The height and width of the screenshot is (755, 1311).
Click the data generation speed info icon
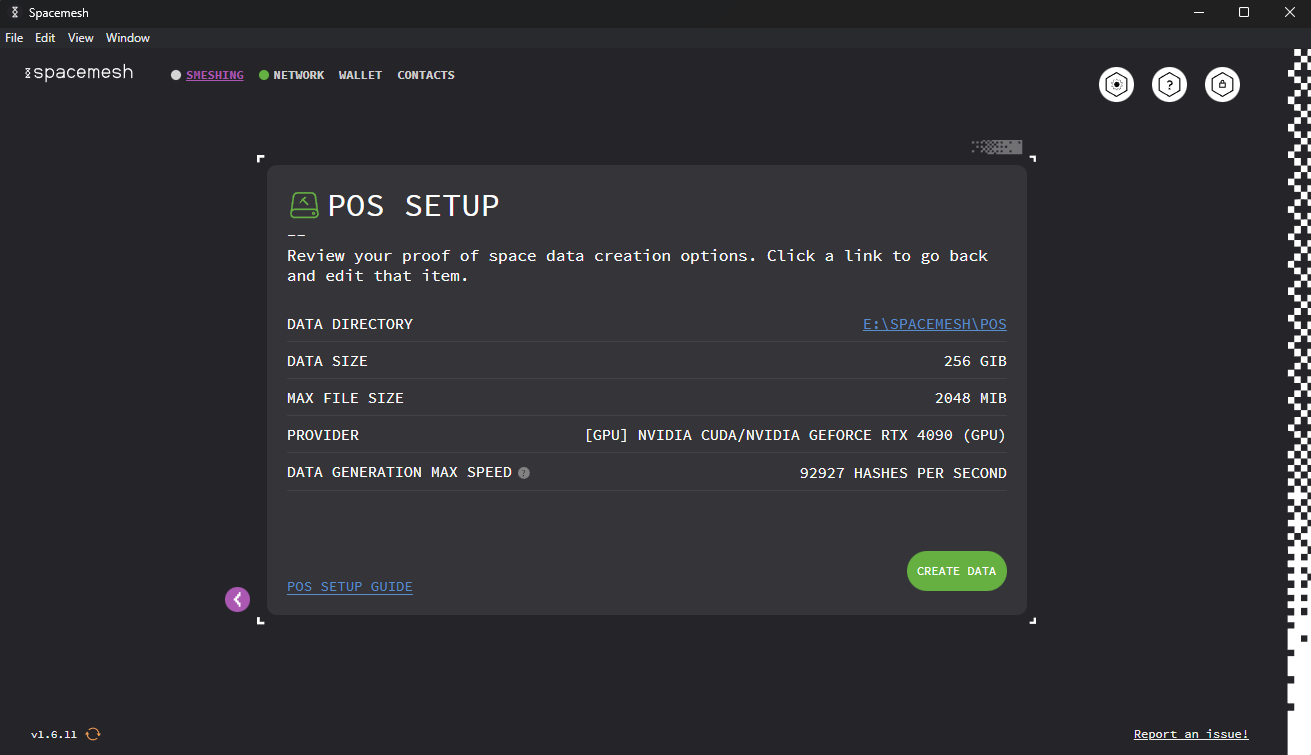coord(524,473)
